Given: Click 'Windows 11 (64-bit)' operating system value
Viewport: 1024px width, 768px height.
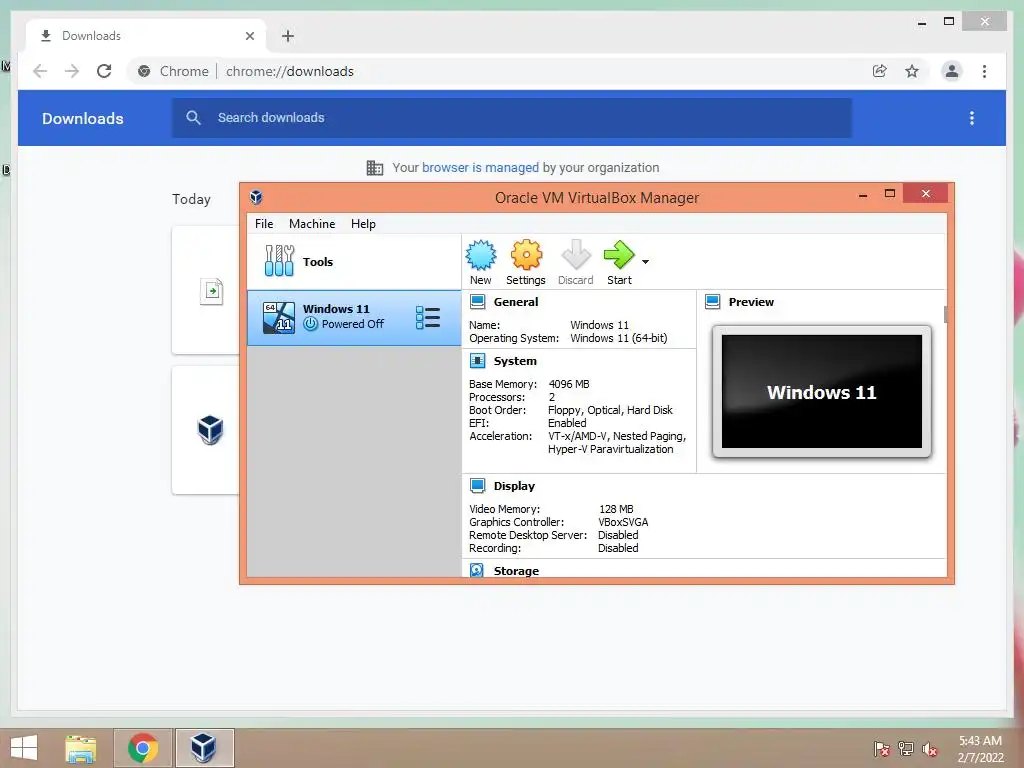Looking at the screenshot, I should point(618,338).
